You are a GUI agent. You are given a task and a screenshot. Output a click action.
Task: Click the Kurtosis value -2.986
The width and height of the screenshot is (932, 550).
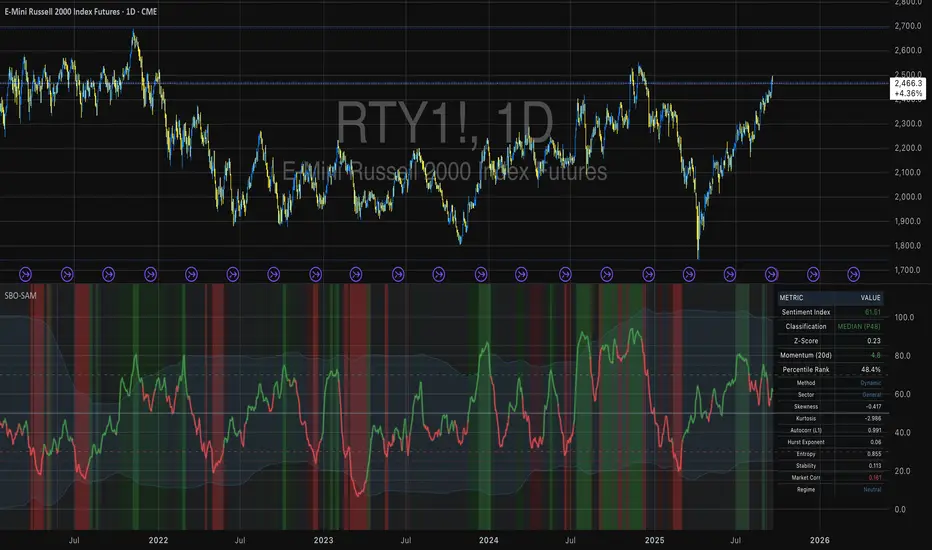point(873,419)
